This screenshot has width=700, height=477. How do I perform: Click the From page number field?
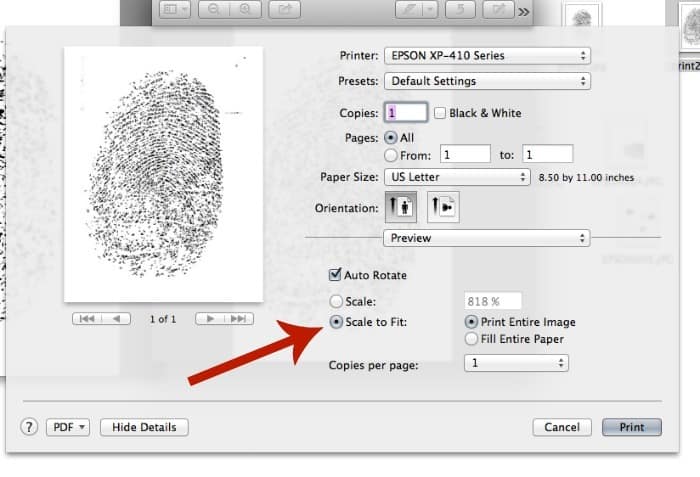[465, 154]
